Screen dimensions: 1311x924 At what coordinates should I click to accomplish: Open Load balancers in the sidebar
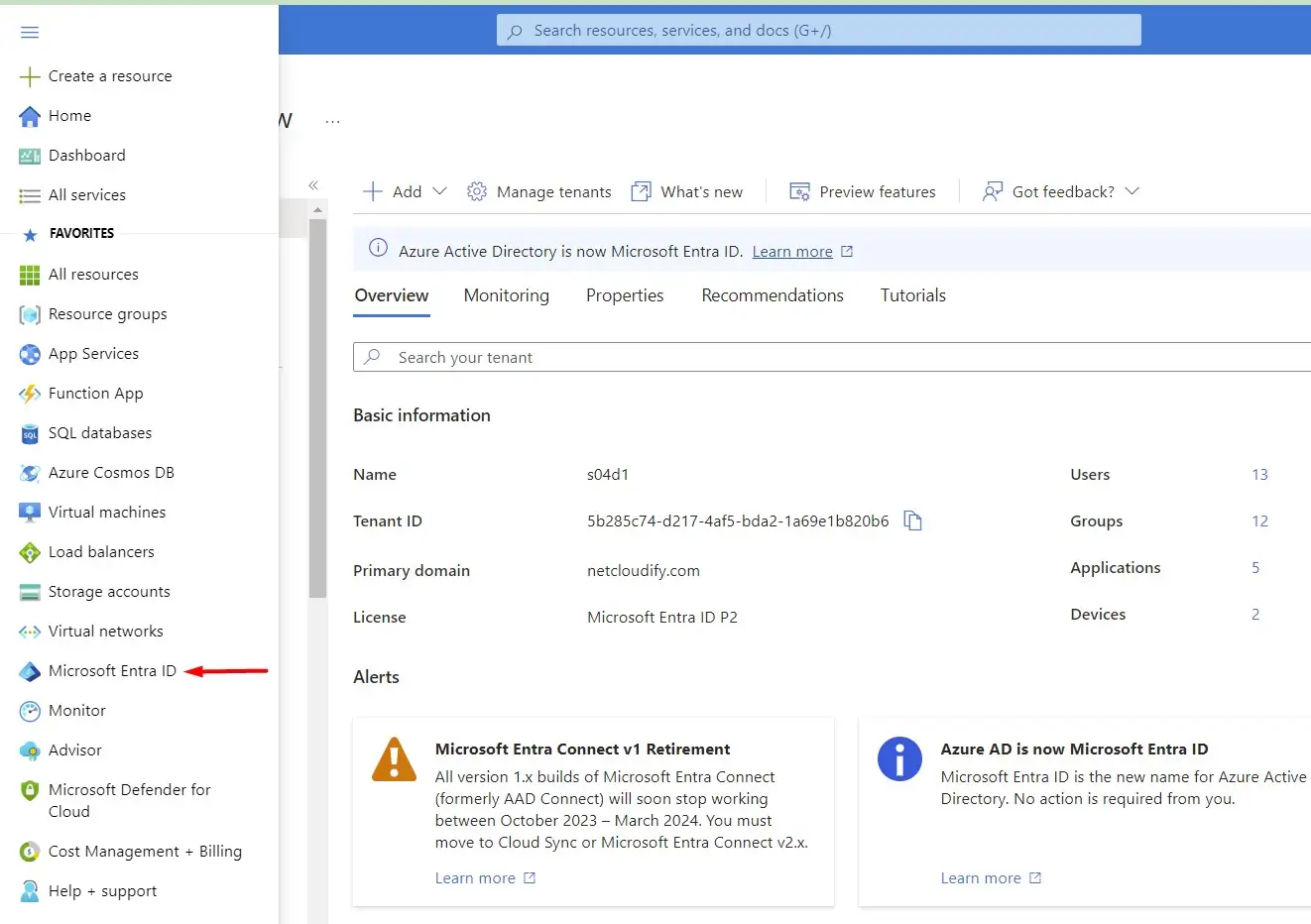pyautogui.click(x=101, y=551)
